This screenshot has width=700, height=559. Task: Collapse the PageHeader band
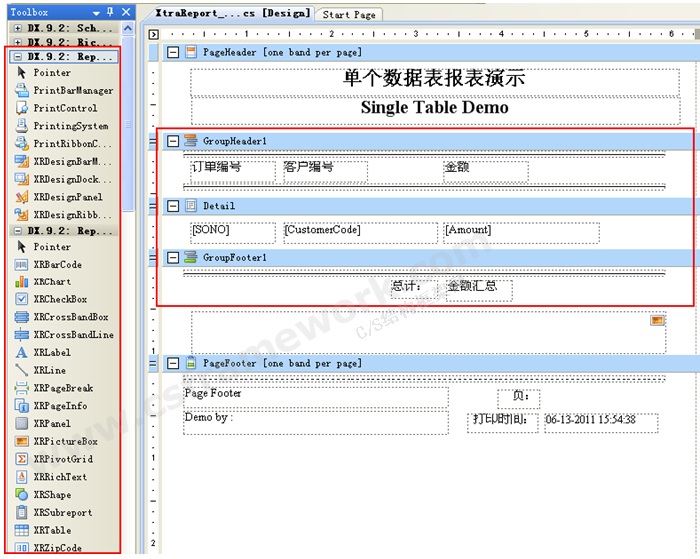coord(173,51)
